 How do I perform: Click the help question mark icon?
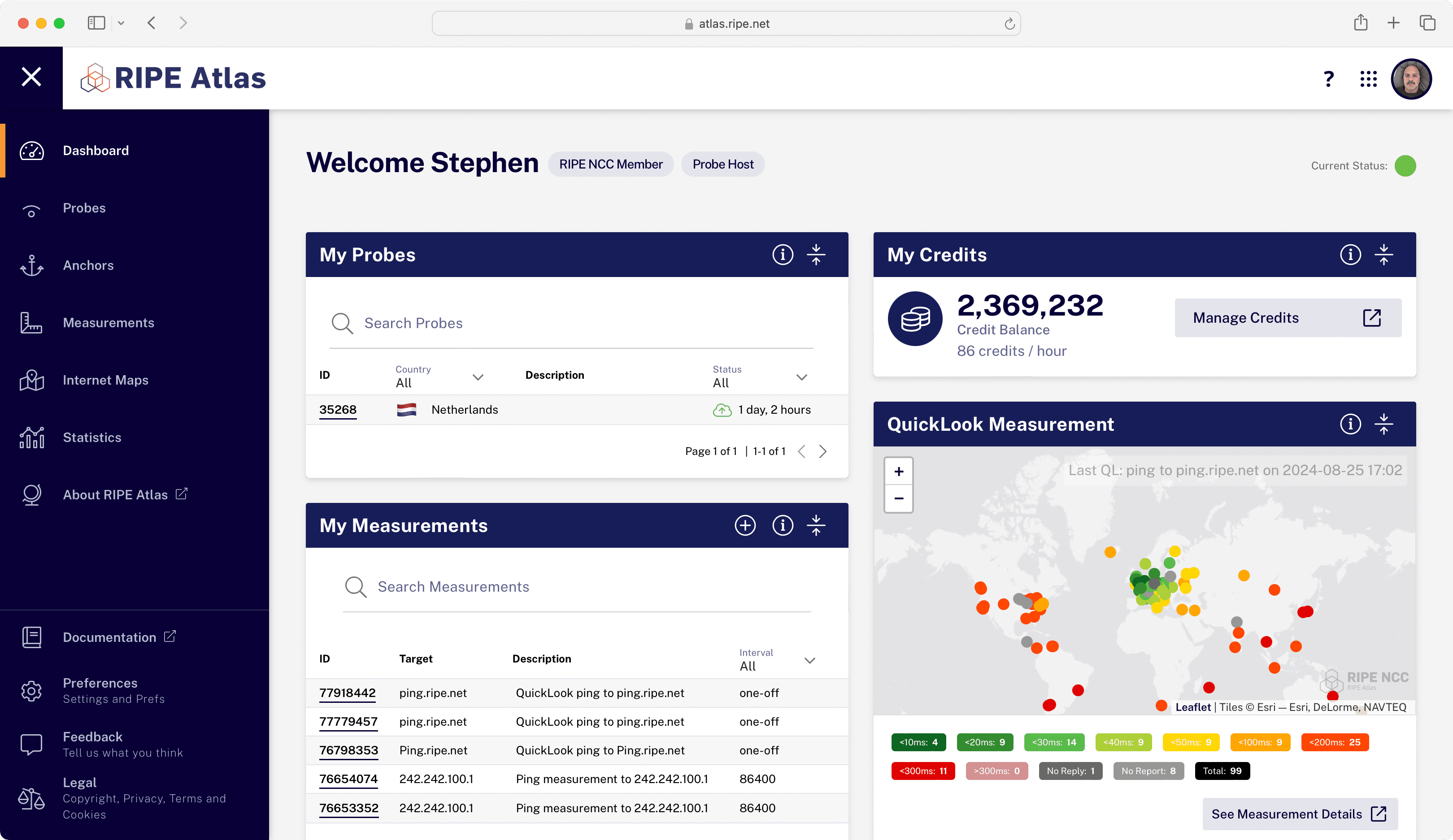[1328, 79]
